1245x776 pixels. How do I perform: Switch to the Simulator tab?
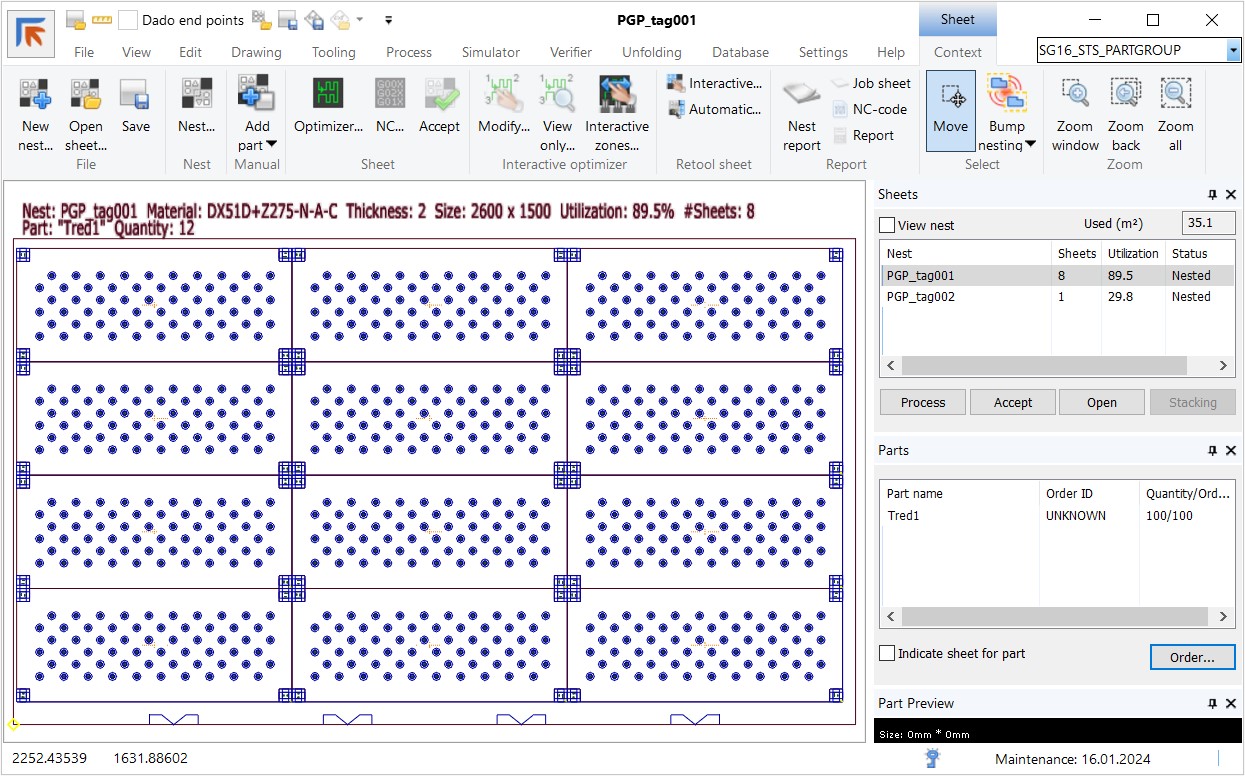click(x=490, y=52)
